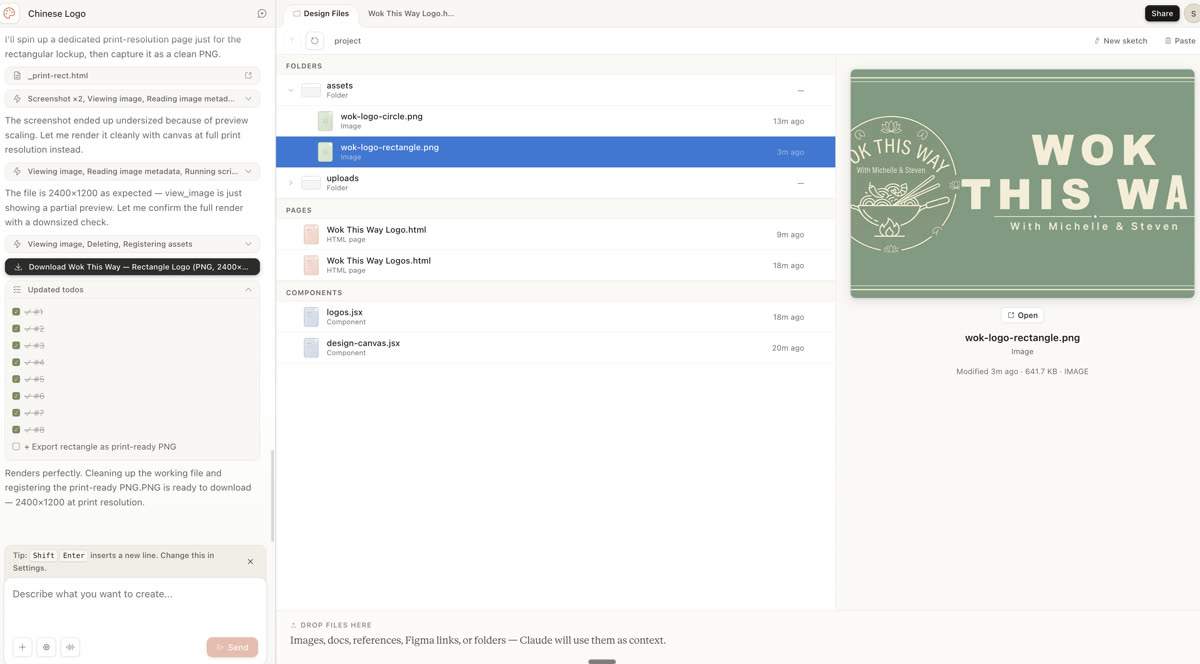Switch to the Design Files tab
Image resolution: width=1200 pixels, height=664 pixels.
(321, 14)
